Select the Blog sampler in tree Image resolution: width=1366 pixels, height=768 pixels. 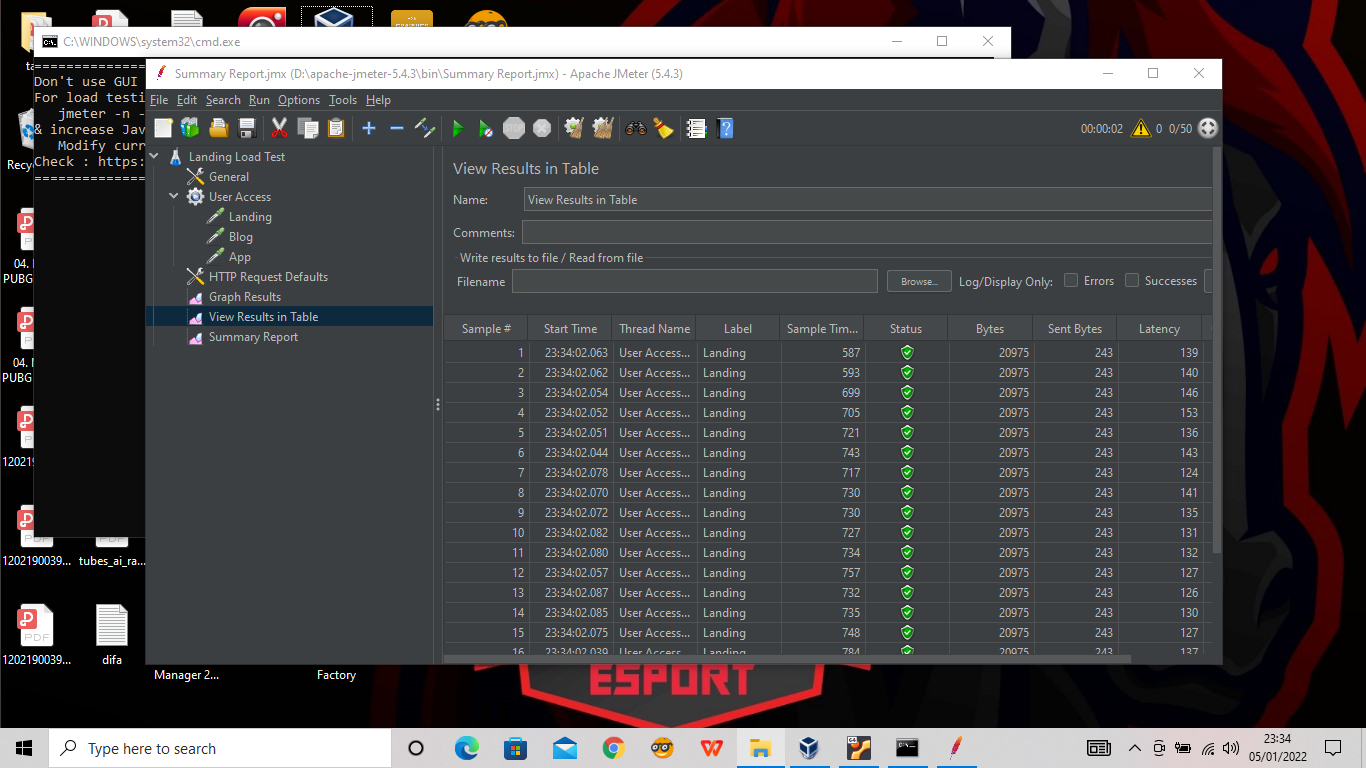pos(240,237)
